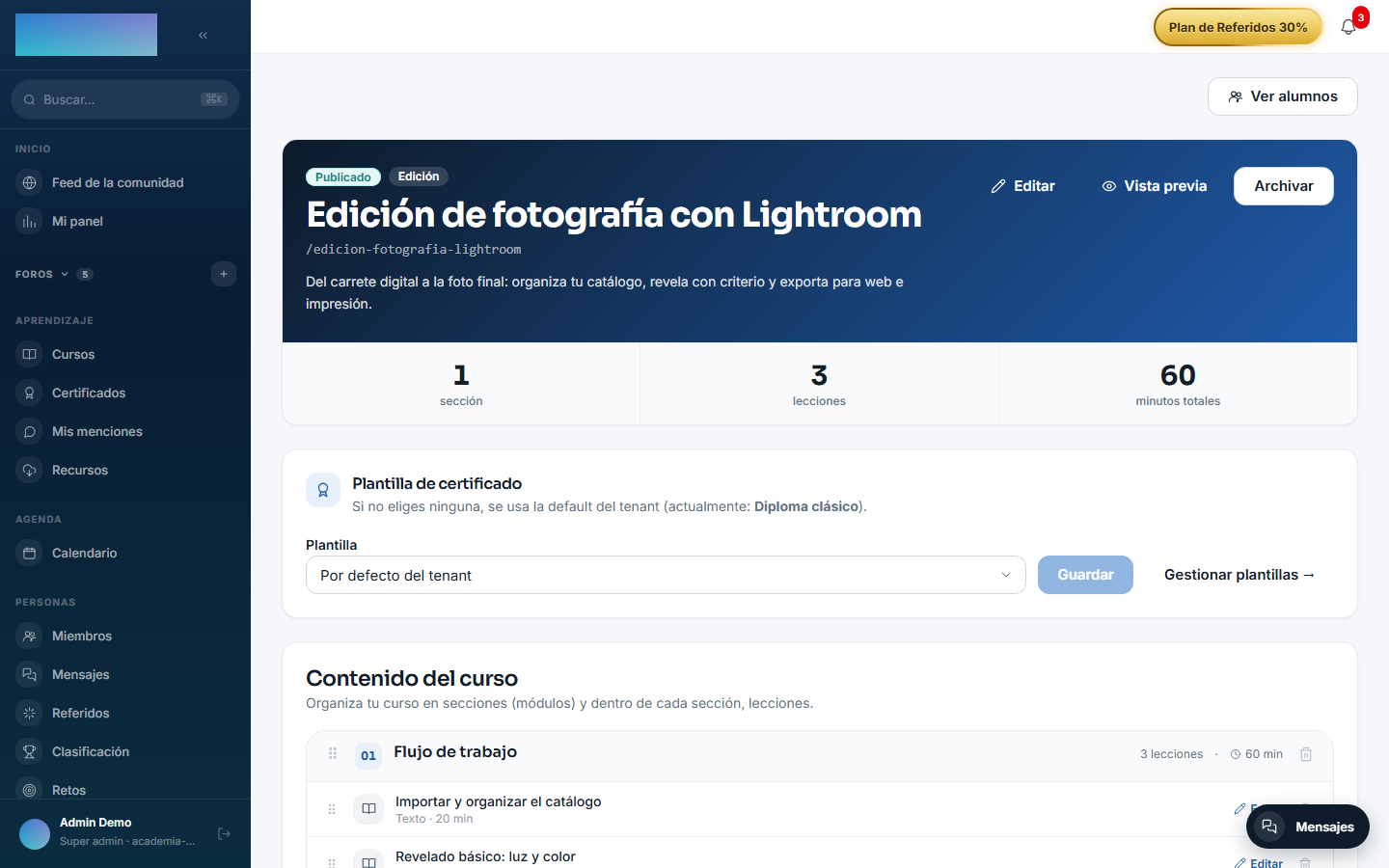The width and height of the screenshot is (1389, 868).
Task: Click the Archivar button
Action: point(1284,186)
